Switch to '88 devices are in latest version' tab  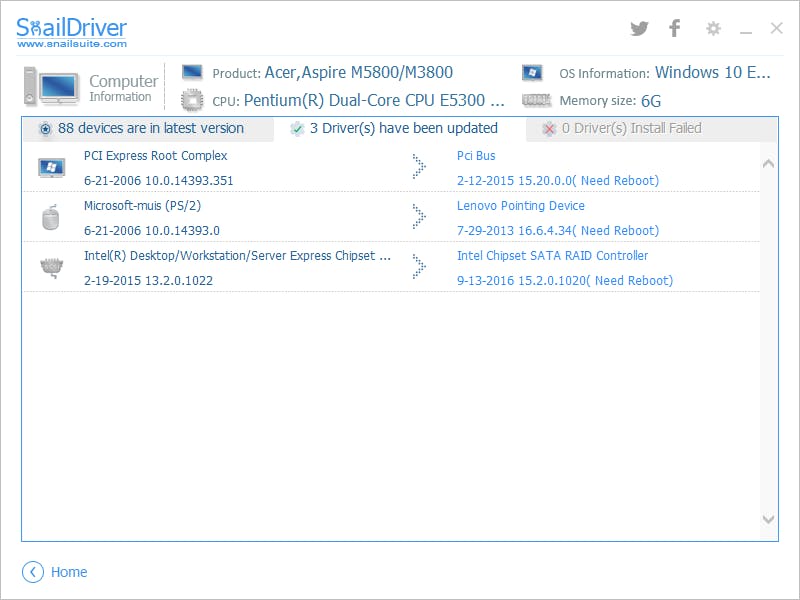[x=148, y=129]
